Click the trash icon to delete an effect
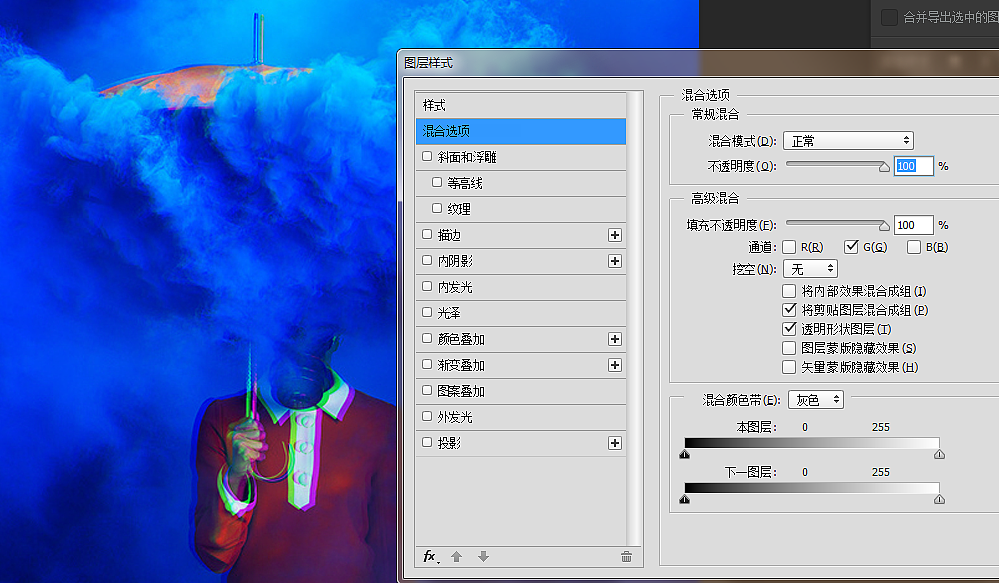Screen dimensions: 999x583 626,557
